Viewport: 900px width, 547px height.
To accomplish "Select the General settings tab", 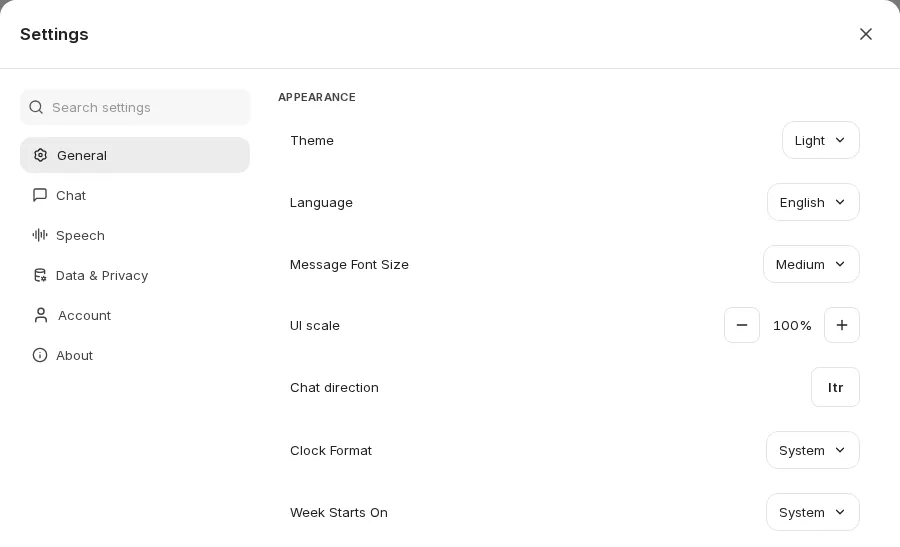I will point(135,155).
